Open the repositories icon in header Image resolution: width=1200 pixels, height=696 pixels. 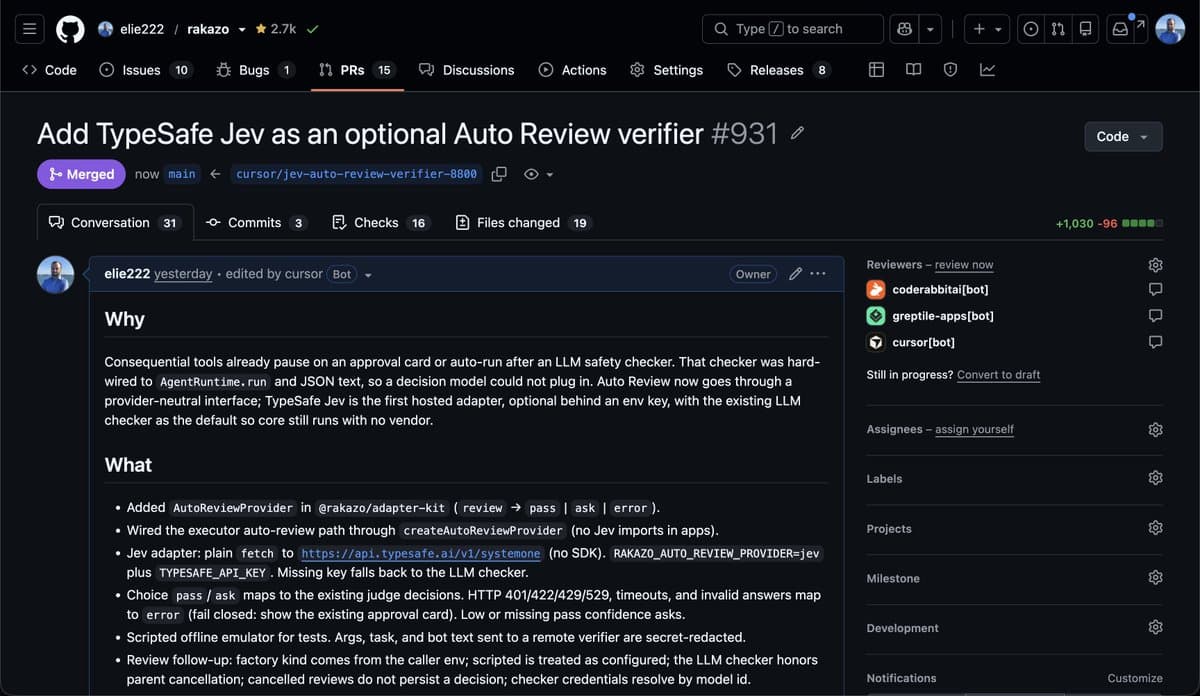pos(1085,29)
